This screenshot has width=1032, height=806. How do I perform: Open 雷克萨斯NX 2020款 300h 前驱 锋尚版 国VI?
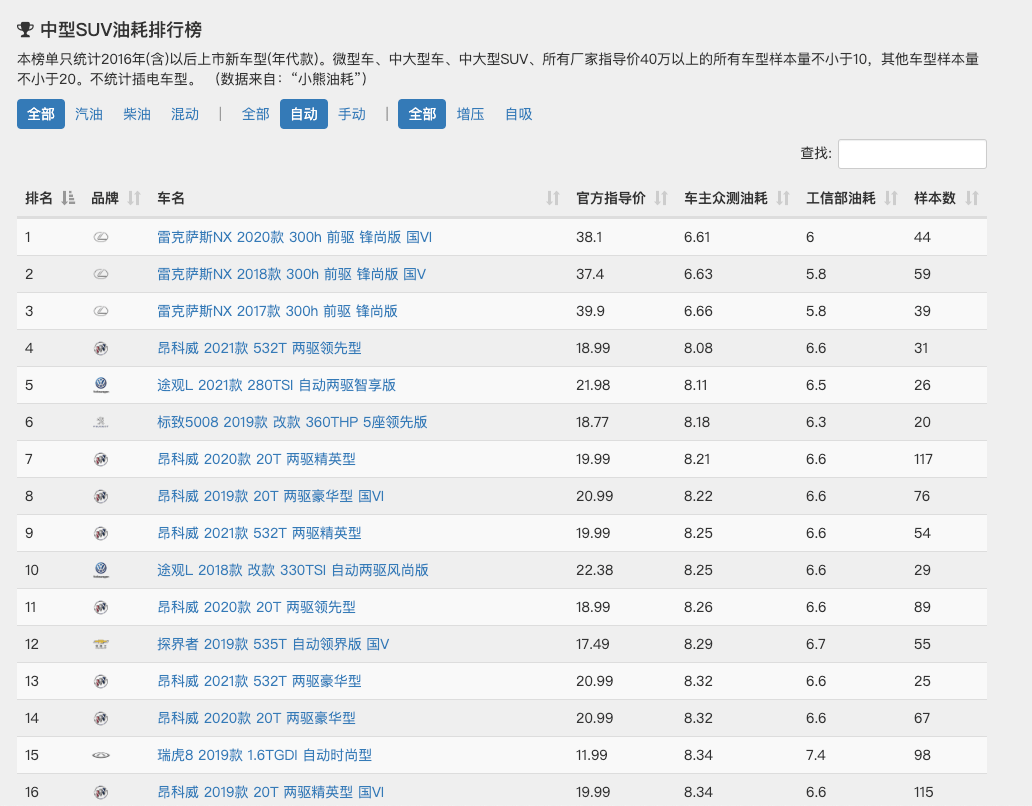294,237
